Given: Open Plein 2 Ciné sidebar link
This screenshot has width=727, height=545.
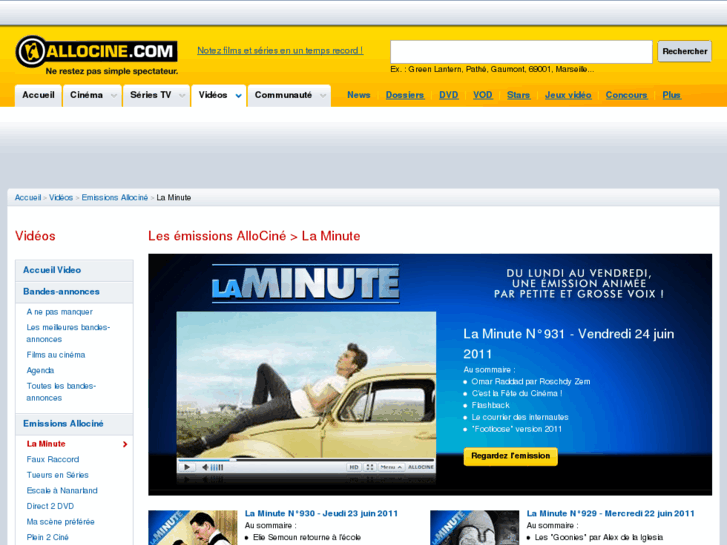Looking at the screenshot, I should pyautogui.click(x=47, y=538).
